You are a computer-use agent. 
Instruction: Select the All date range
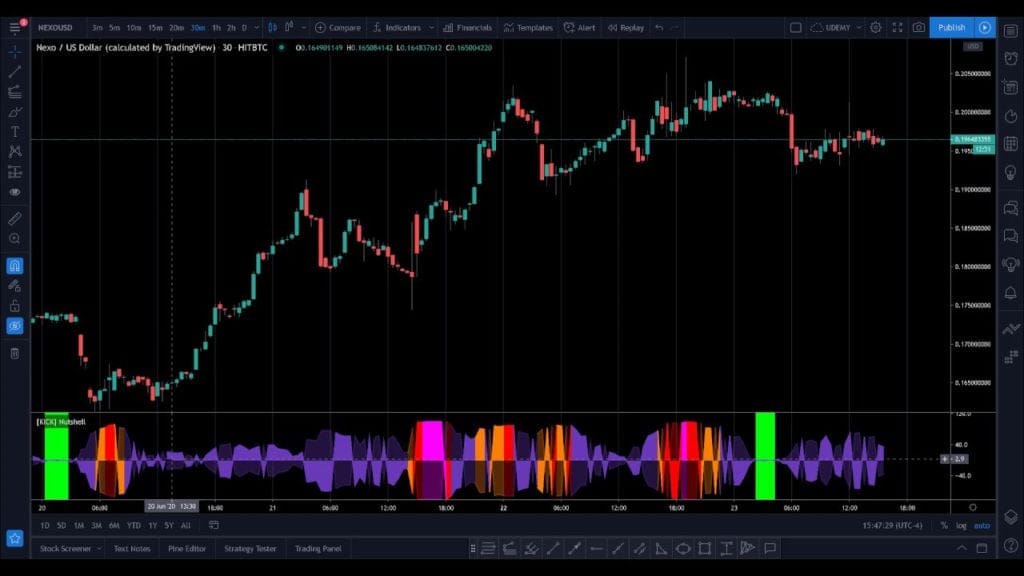[x=185, y=525]
